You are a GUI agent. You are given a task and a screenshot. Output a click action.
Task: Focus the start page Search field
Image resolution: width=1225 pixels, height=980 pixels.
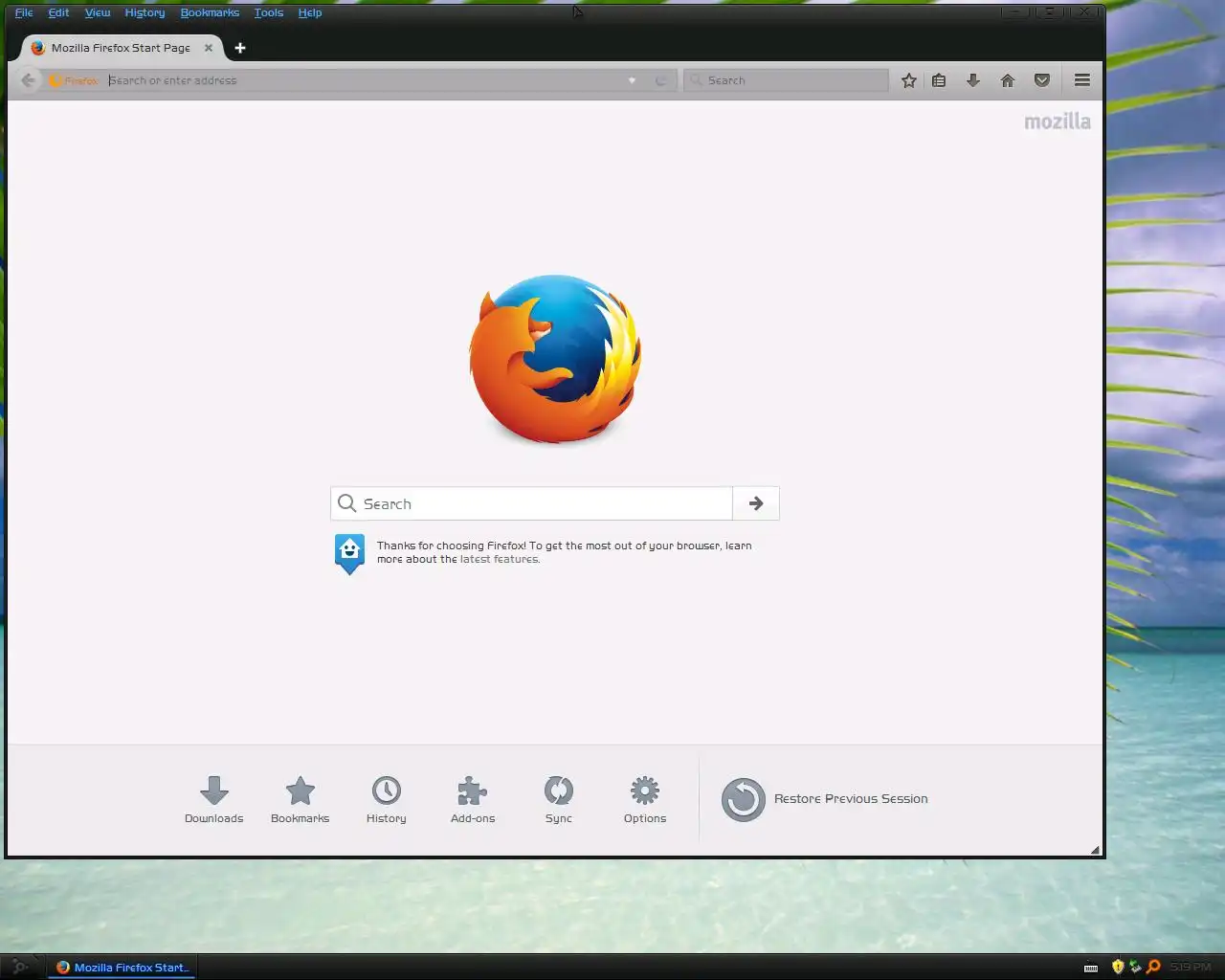click(532, 503)
